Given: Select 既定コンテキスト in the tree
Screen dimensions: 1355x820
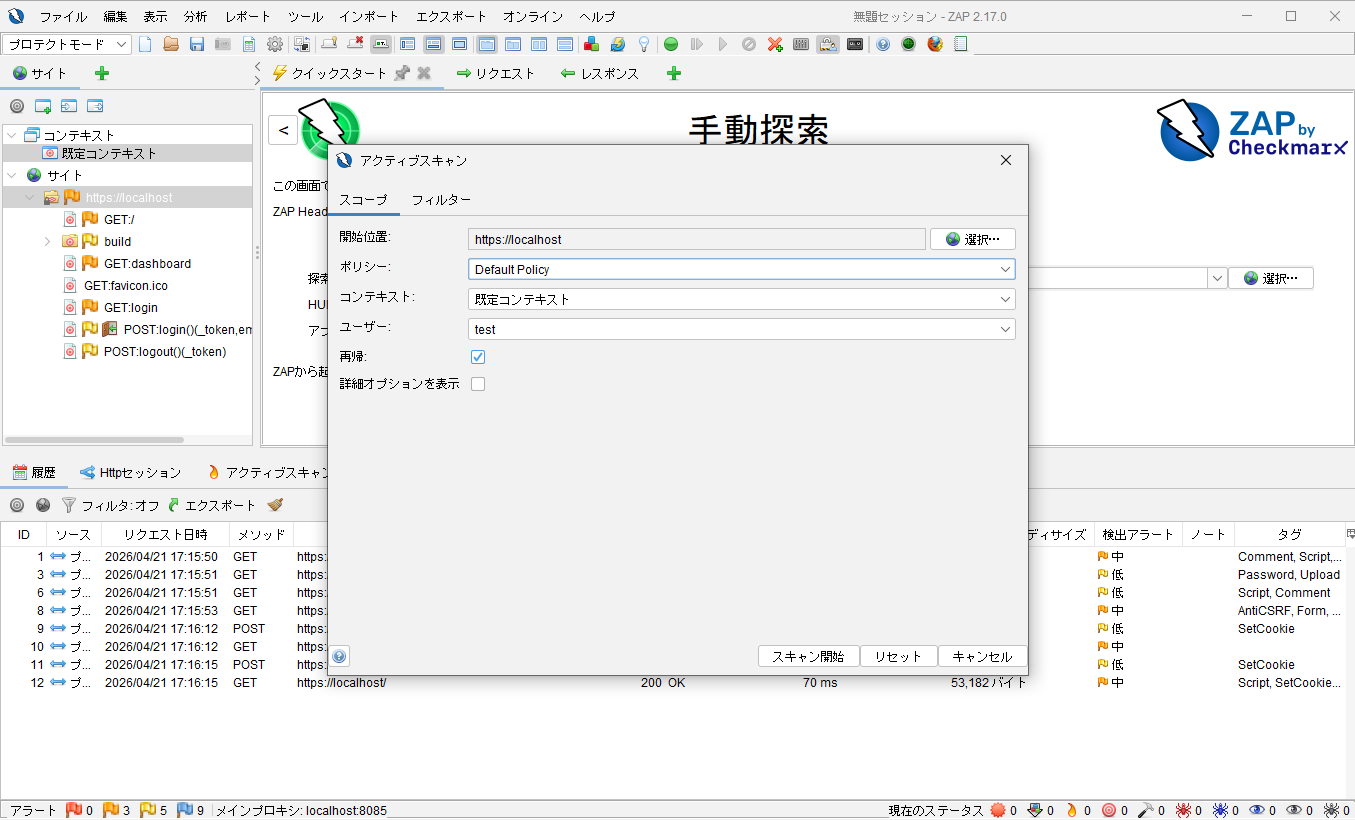Looking at the screenshot, I should (x=109, y=154).
